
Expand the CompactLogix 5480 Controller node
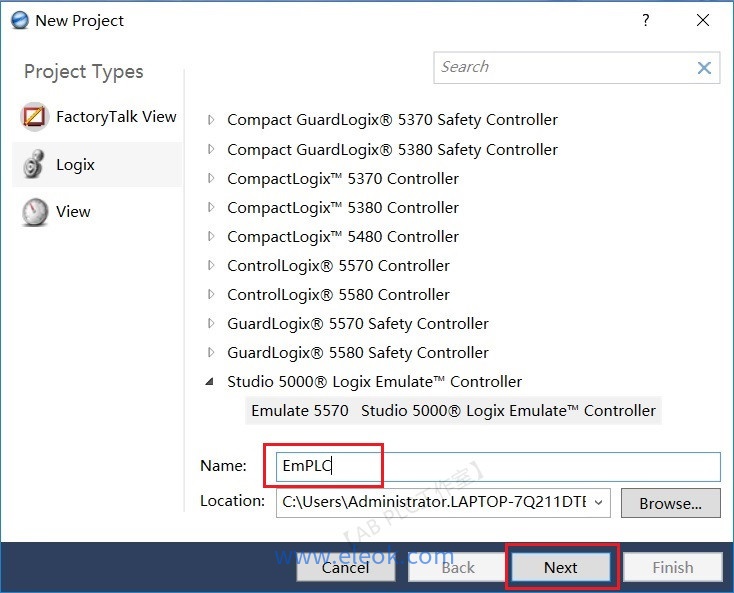[x=211, y=237]
